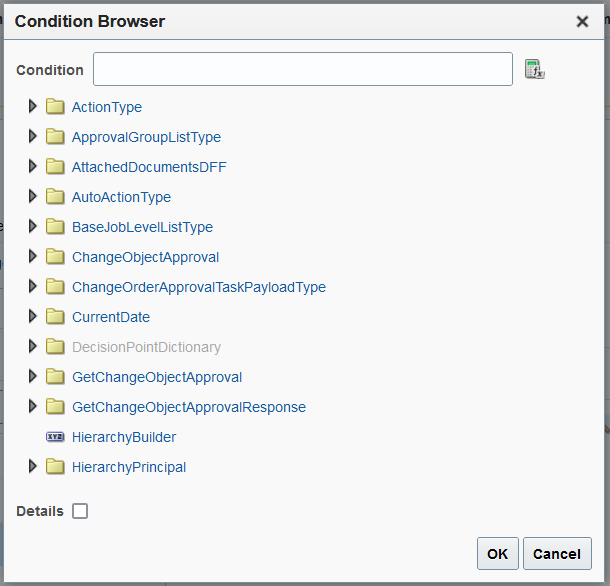Expand the ChangeObjectApproval node
This screenshot has width=610, height=586.
(33, 256)
